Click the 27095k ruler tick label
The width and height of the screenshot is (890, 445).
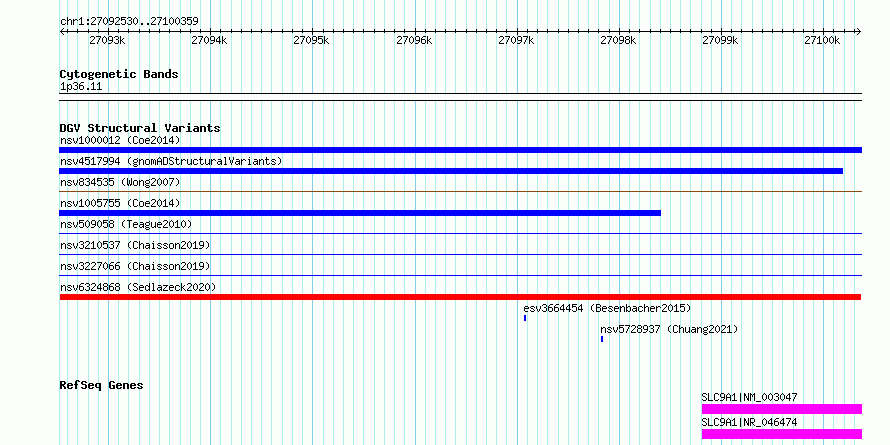point(311,40)
